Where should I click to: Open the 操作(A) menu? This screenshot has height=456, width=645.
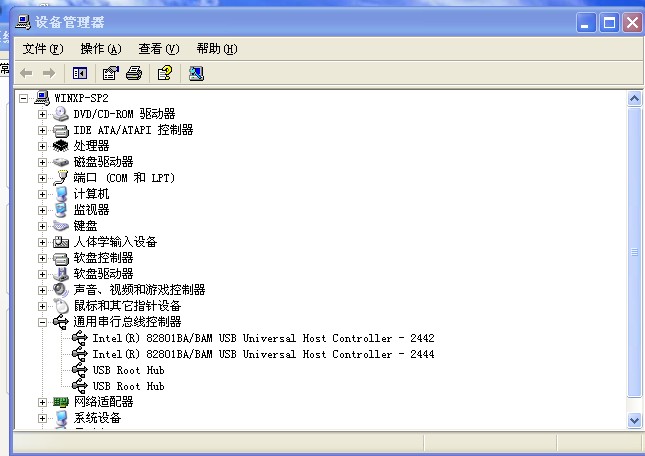pos(101,49)
